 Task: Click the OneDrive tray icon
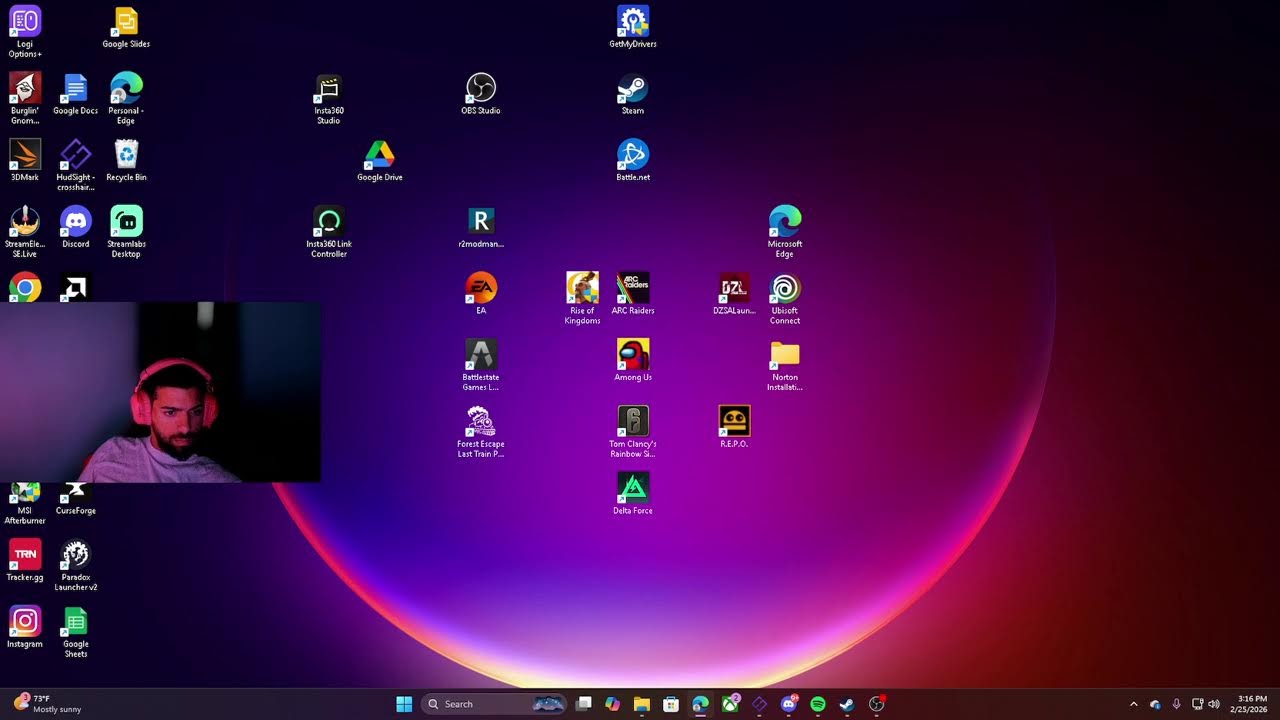click(1155, 704)
